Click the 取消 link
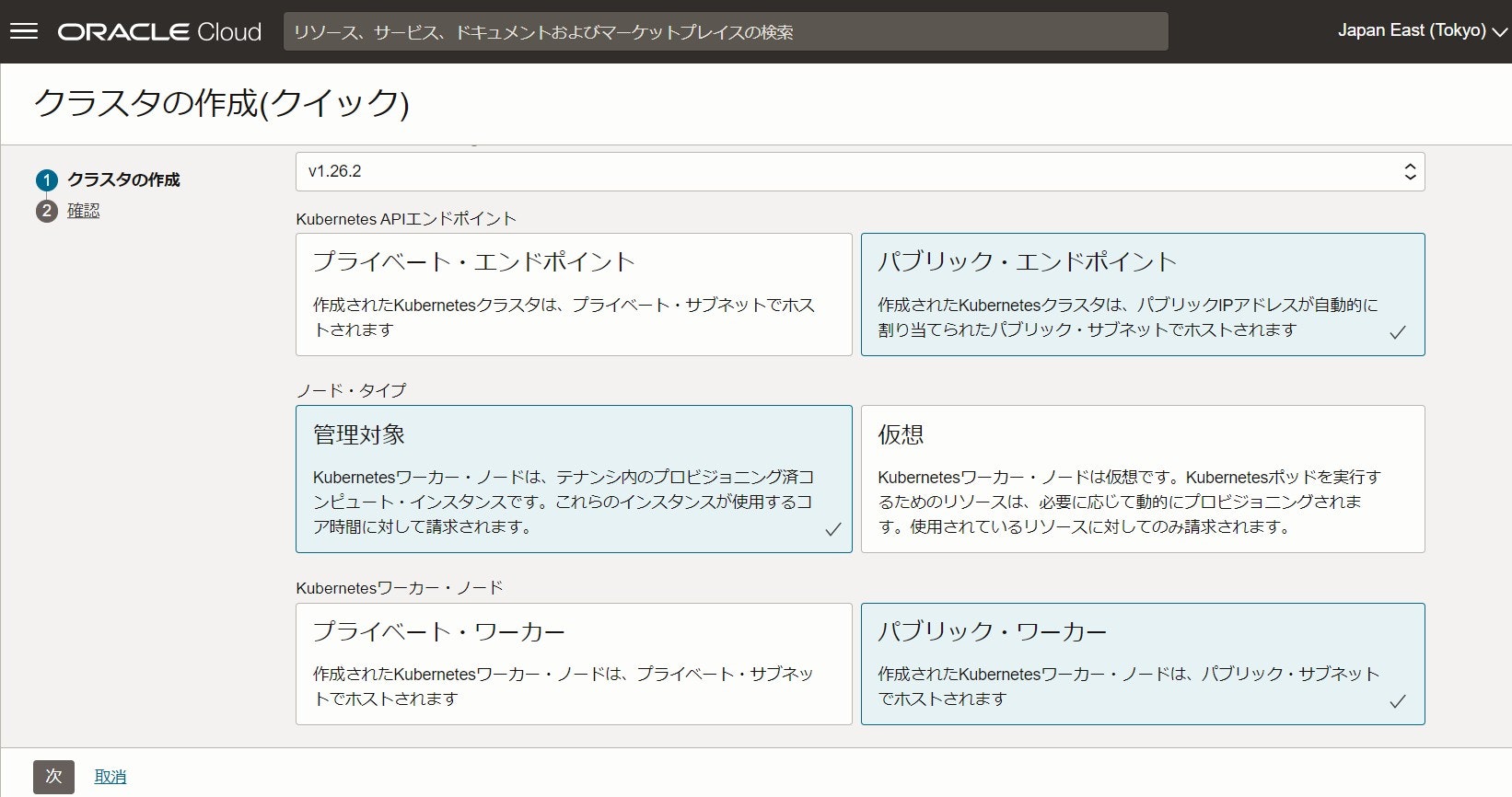The height and width of the screenshot is (797, 1512). (110, 777)
